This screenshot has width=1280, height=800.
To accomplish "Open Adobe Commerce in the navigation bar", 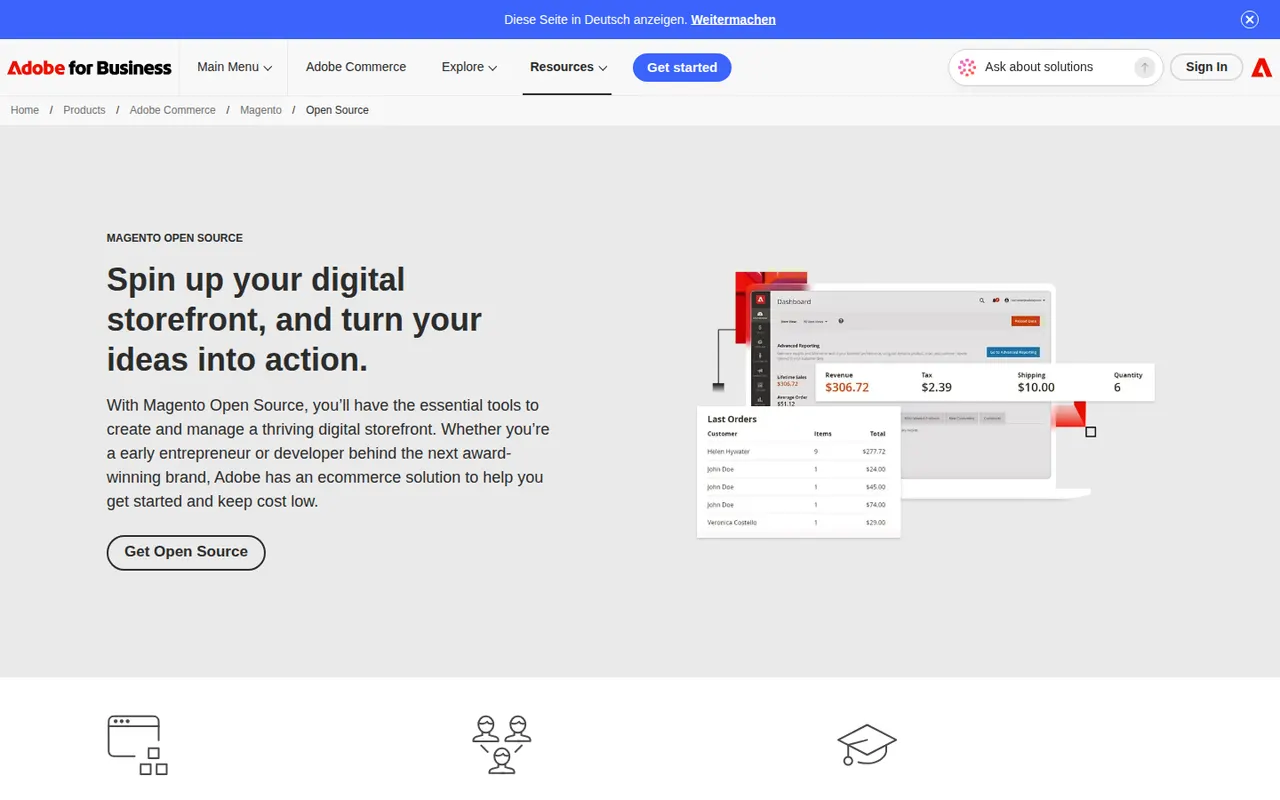I will 356,67.
